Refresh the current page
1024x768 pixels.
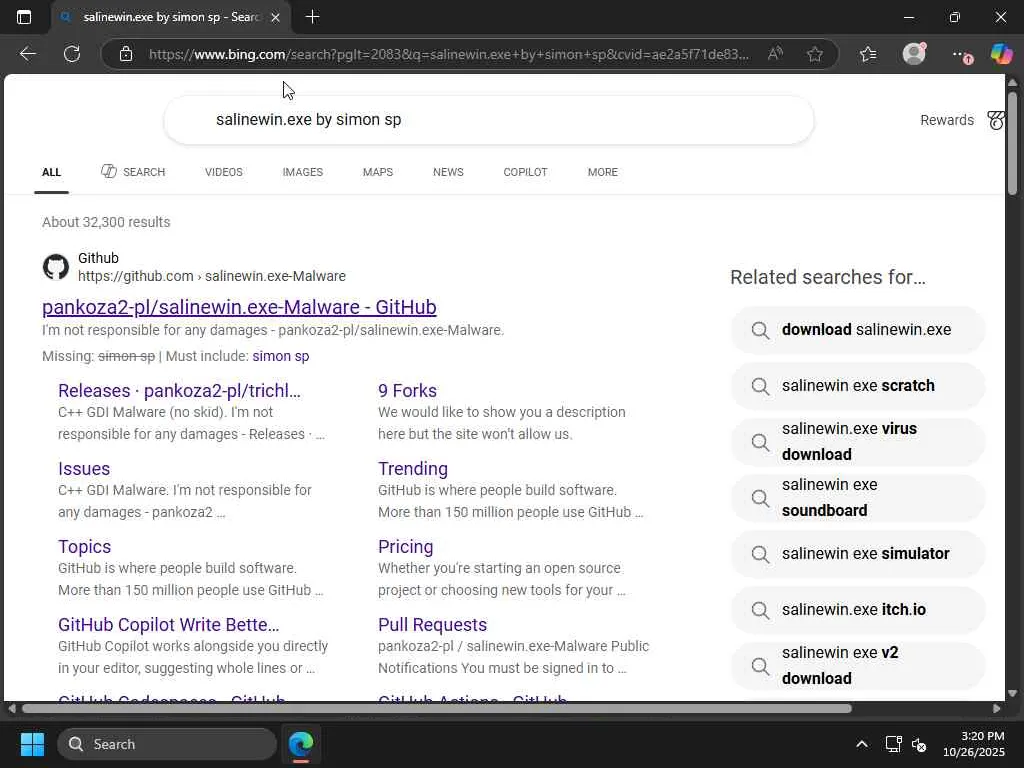pos(72,54)
